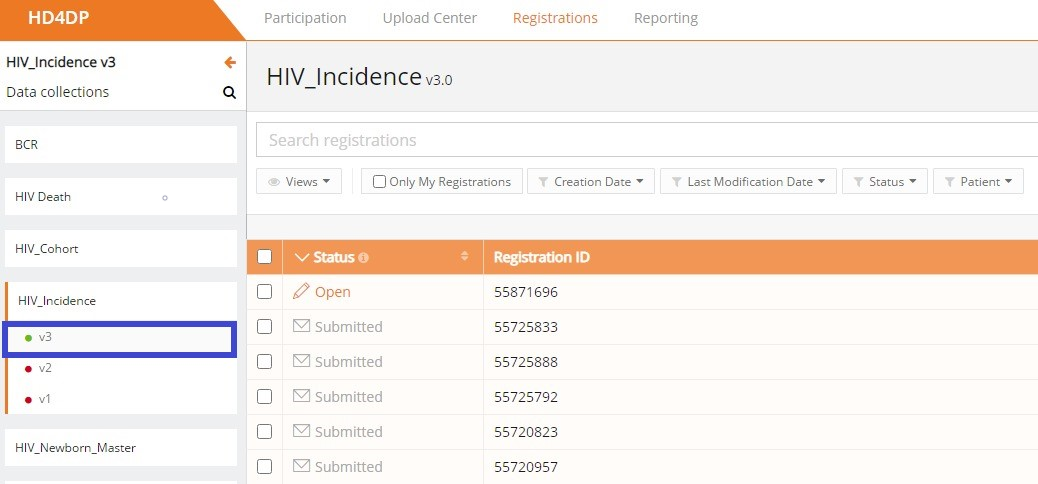Click envelope icon for registration 55720957
Screen dimensions: 1038x484
pos(302,467)
